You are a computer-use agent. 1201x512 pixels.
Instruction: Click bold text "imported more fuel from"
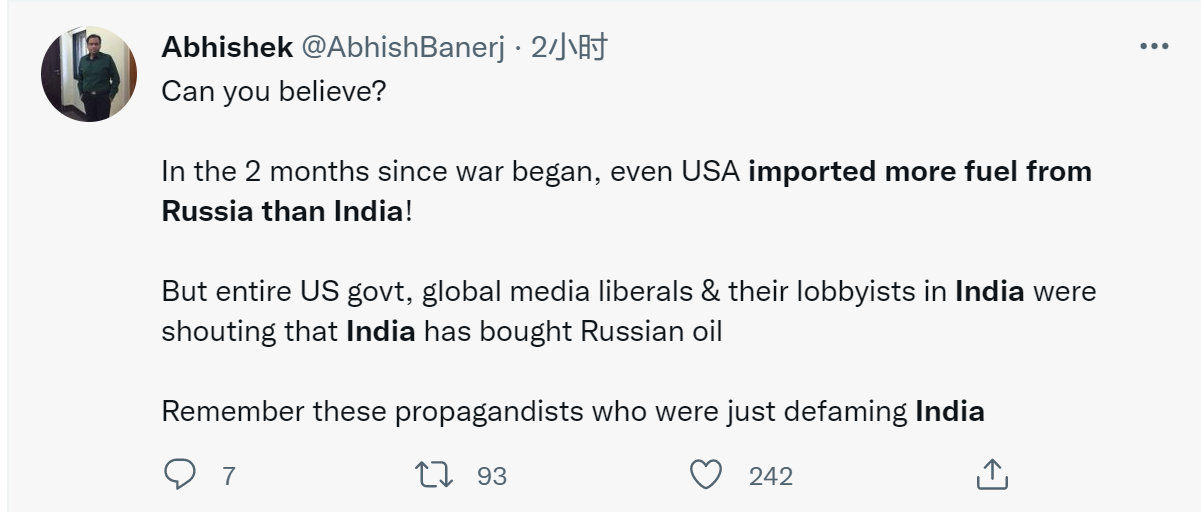pyautogui.click(x=919, y=171)
